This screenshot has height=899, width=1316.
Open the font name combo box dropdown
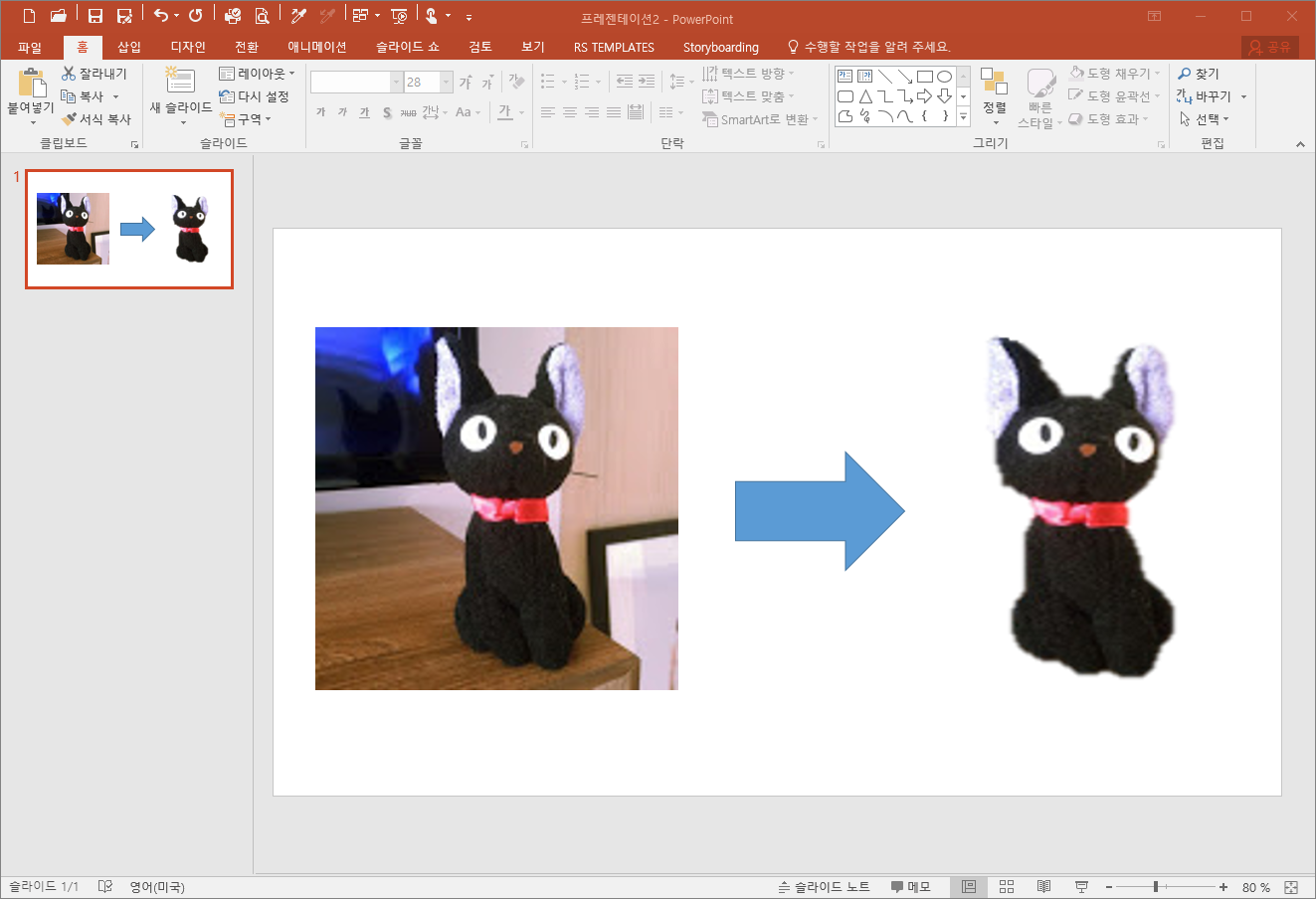[x=396, y=83]
